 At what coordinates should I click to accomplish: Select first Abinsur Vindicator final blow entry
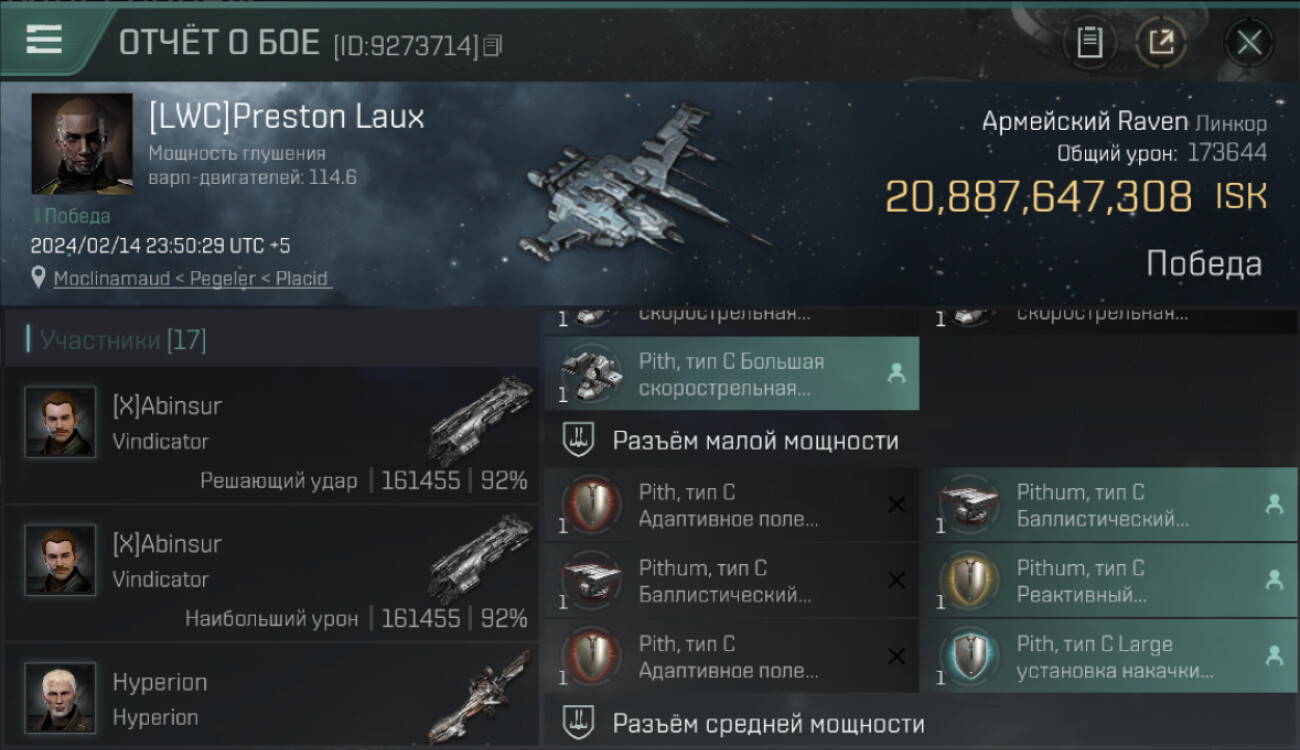pyautogui.click(x=272, y=436)
